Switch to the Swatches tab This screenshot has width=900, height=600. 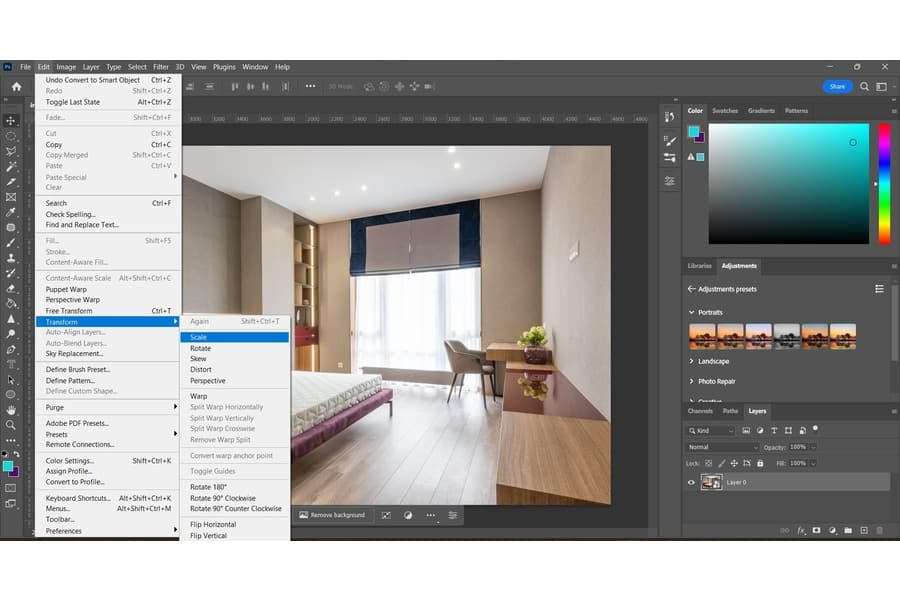pyautogui.click(x=725, y=111)
